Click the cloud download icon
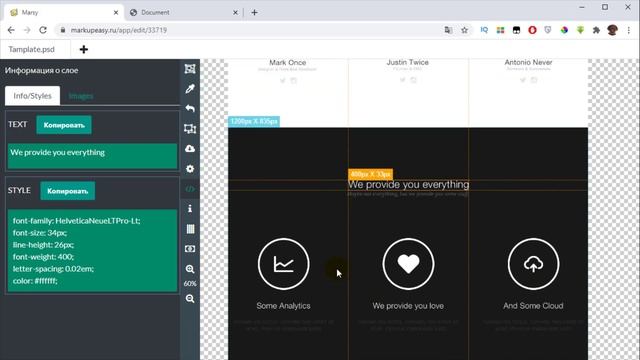The image size is (640, 360). (x=190, y=149)
